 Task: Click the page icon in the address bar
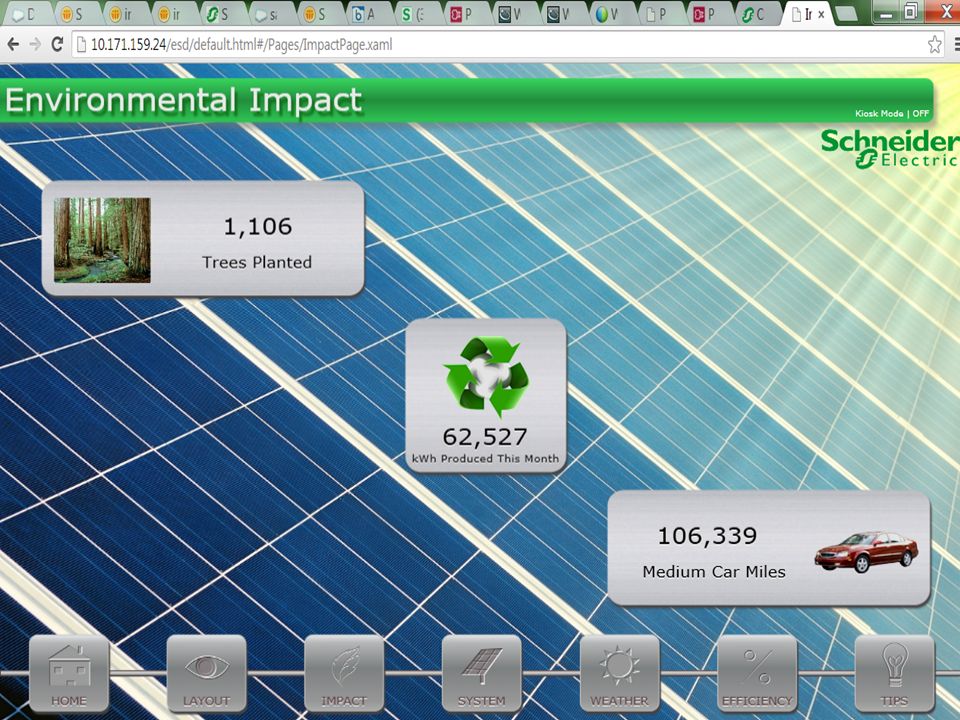point(81,44)
